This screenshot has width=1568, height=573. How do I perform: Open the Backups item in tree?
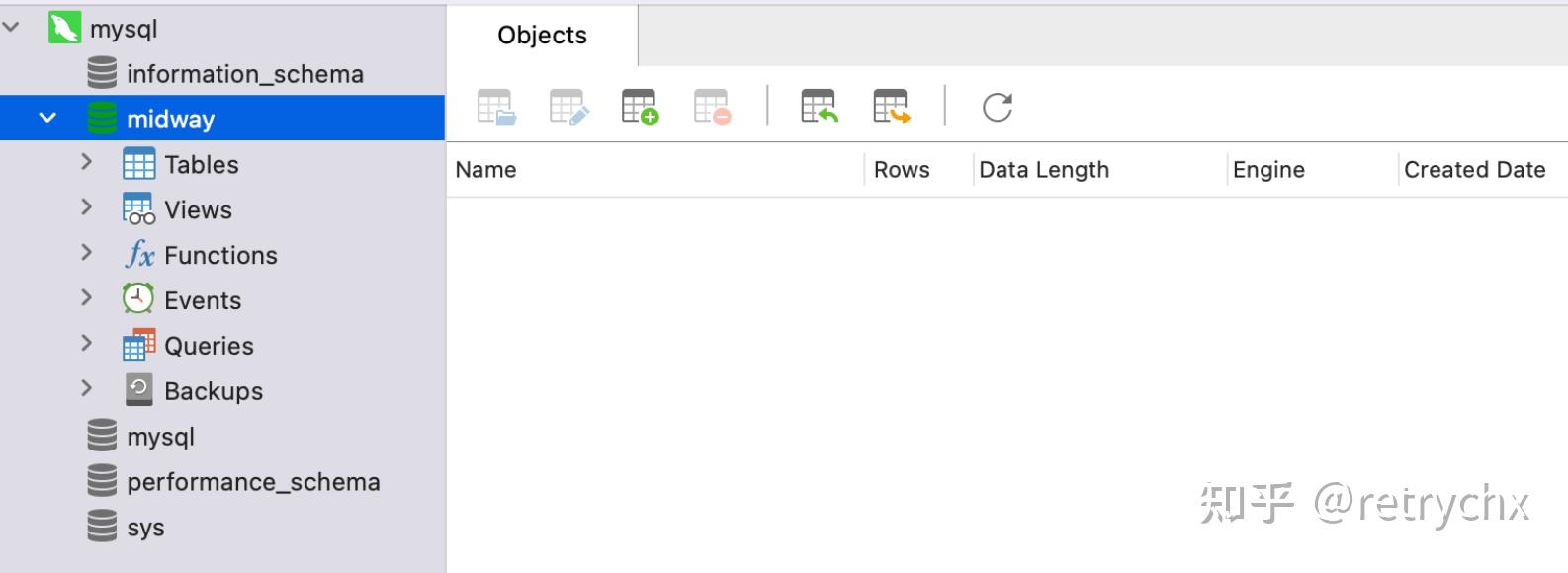[x=214, y=391]
